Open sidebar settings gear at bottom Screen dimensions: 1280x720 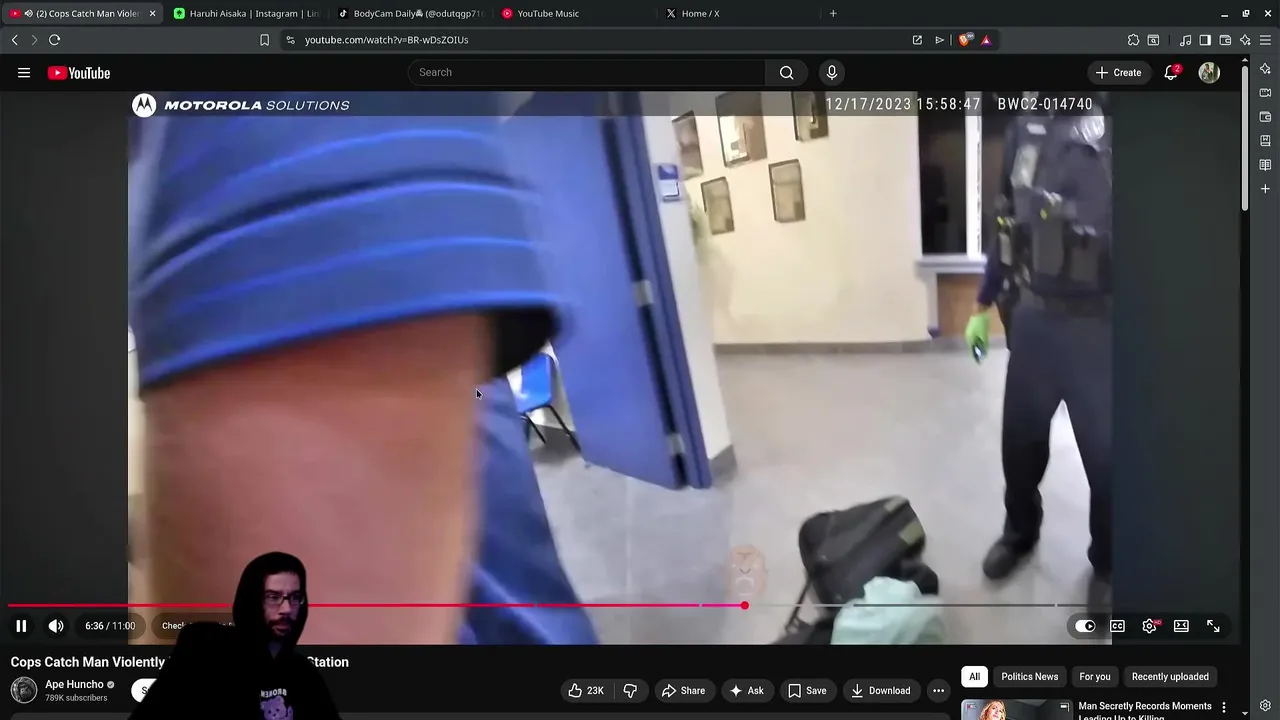pyautogui.click(x=1265, y=705)
